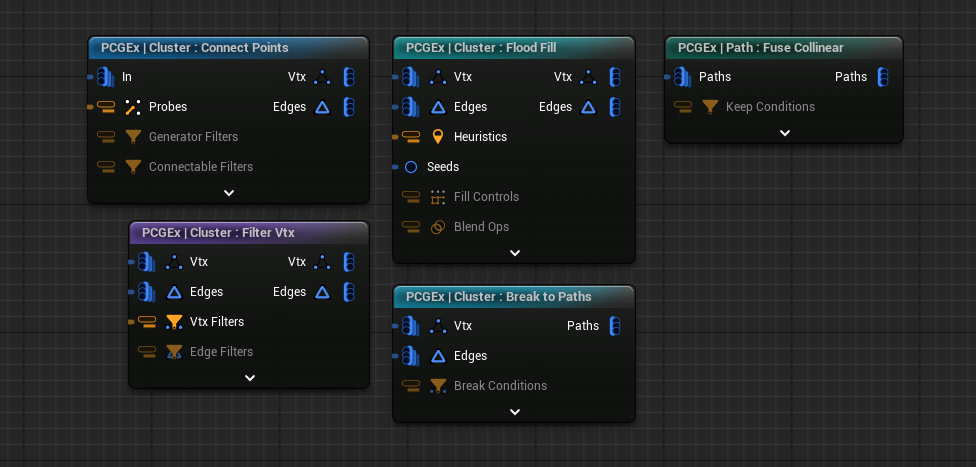This screenshot has width=976, height=467.
Task: Click the Heuristics pin icon on Flood Fill
Action: pos(437,137)
